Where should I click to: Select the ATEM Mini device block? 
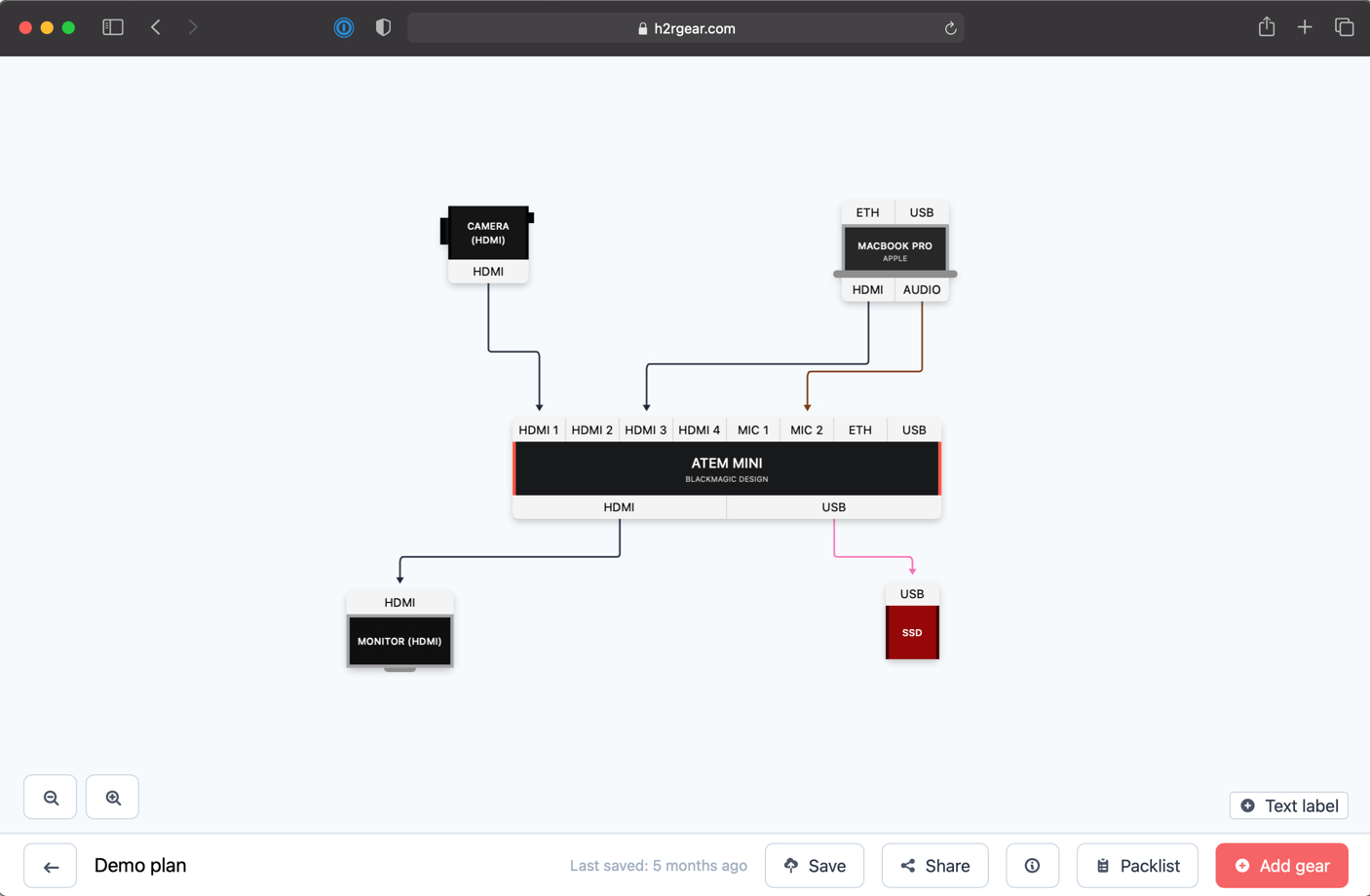coord(727,468)
